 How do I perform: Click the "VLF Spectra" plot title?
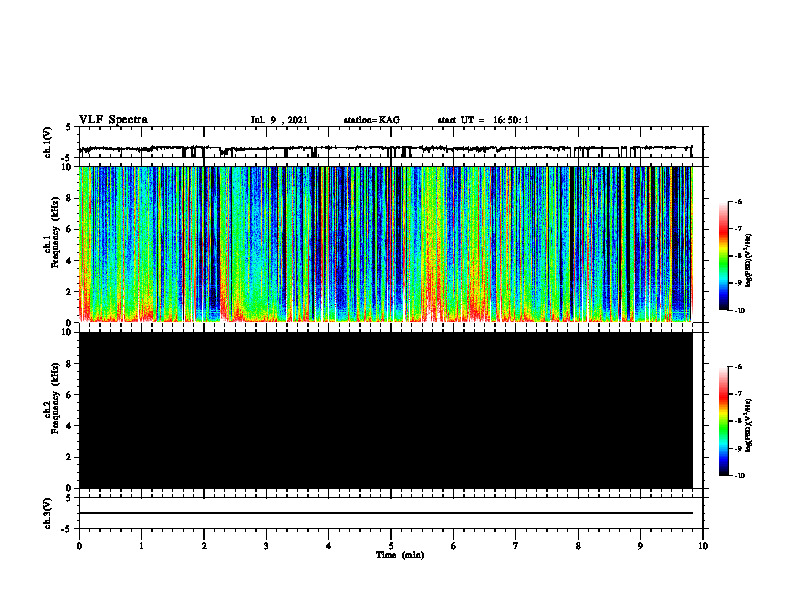[113, 120]
